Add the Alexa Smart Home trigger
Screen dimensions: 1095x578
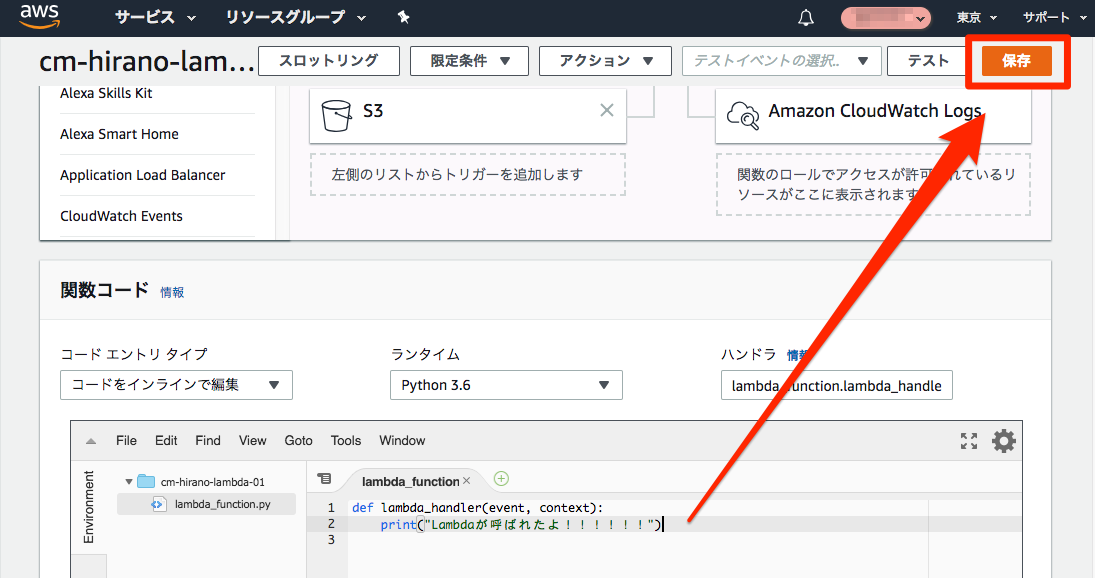tap(119, 134)
